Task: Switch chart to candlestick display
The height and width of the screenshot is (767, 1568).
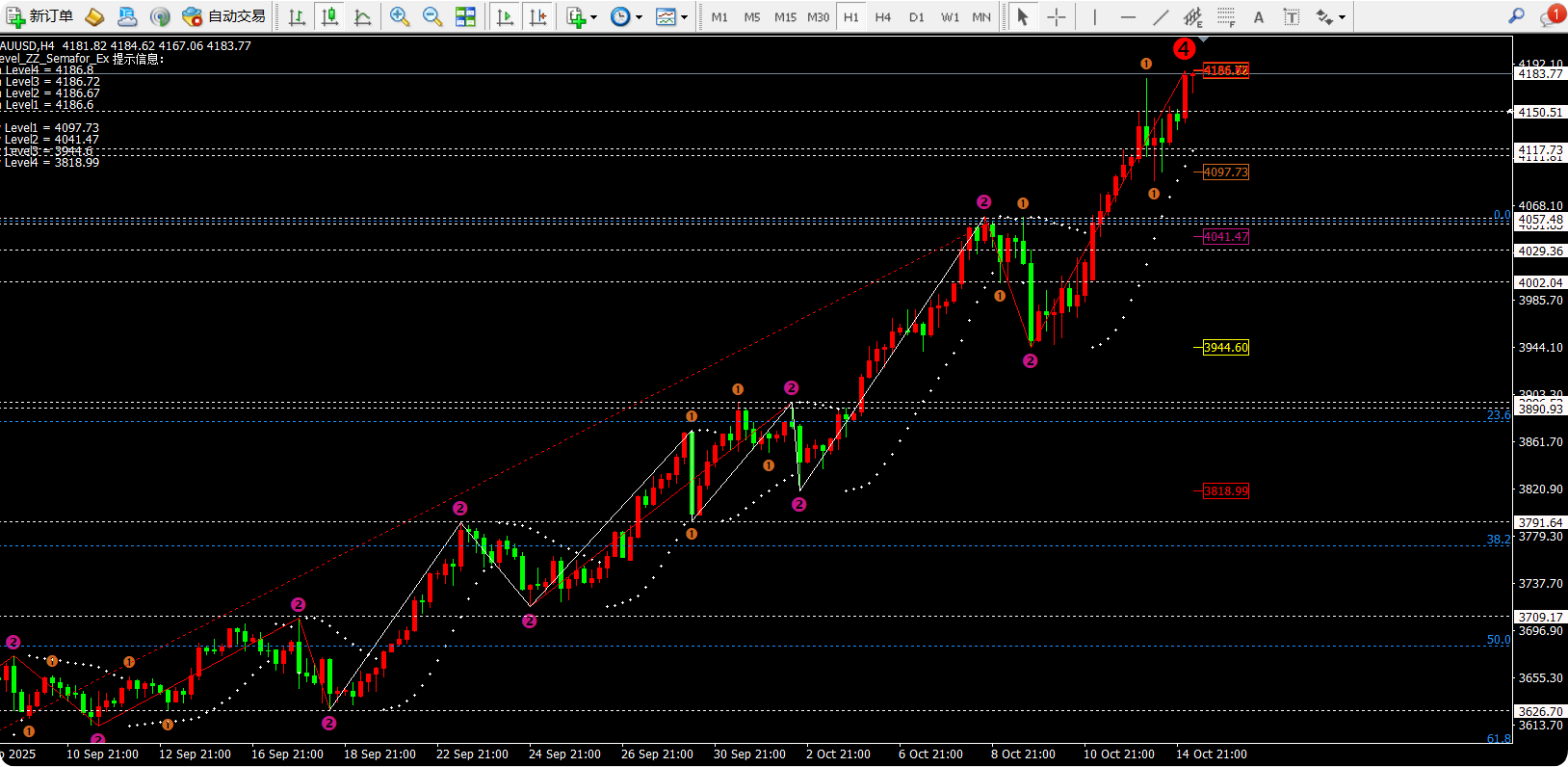Action: coord(329,16)
